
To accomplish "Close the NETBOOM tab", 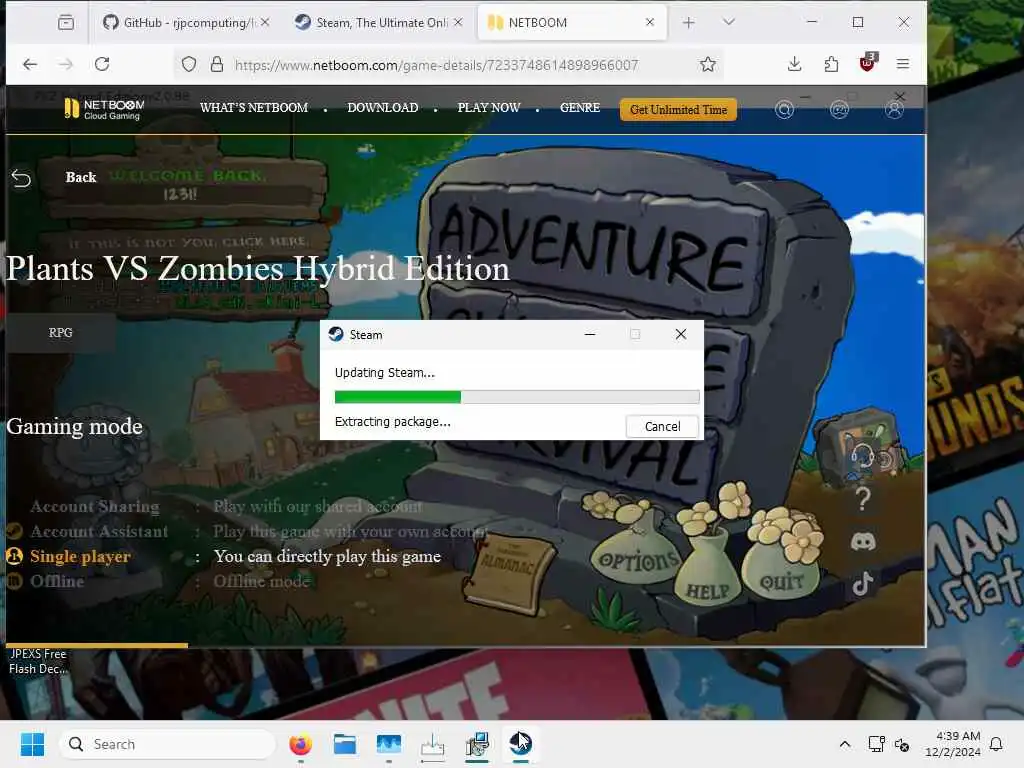I will point(650,22).
